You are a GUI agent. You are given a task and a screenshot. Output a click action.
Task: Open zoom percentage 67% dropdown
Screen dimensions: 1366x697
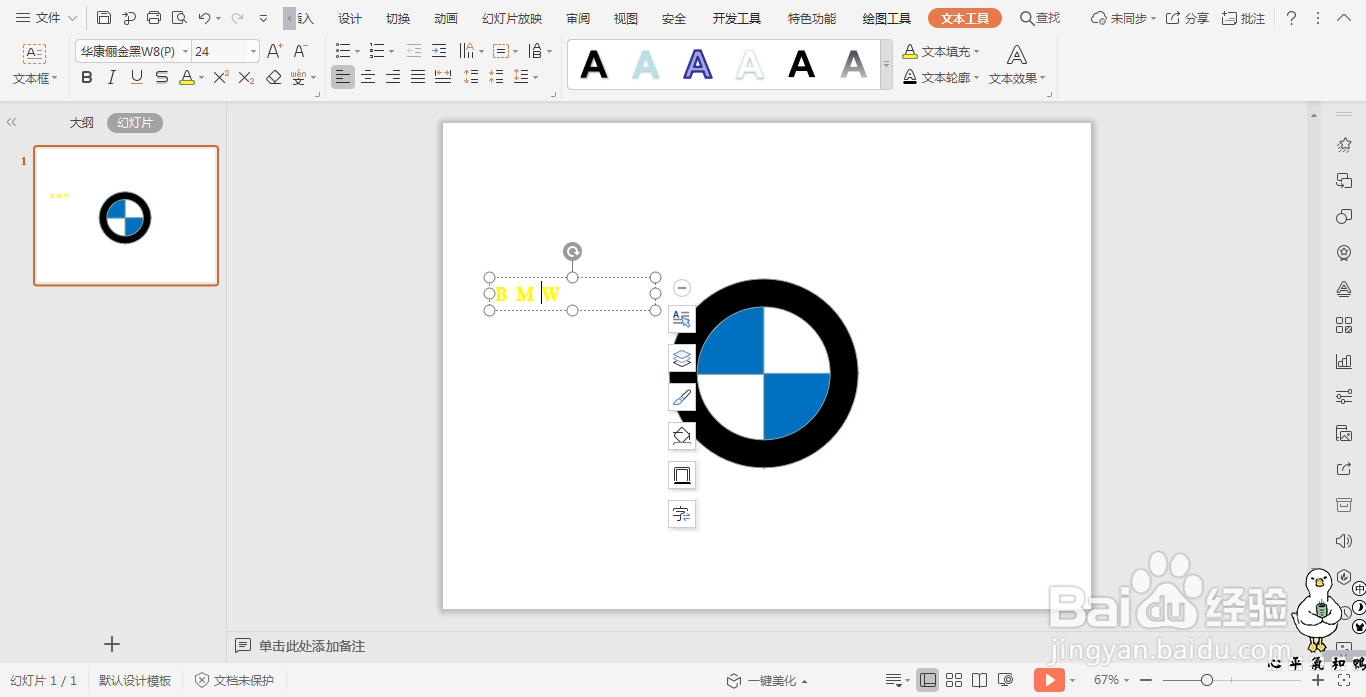(x=1112, y=680)
